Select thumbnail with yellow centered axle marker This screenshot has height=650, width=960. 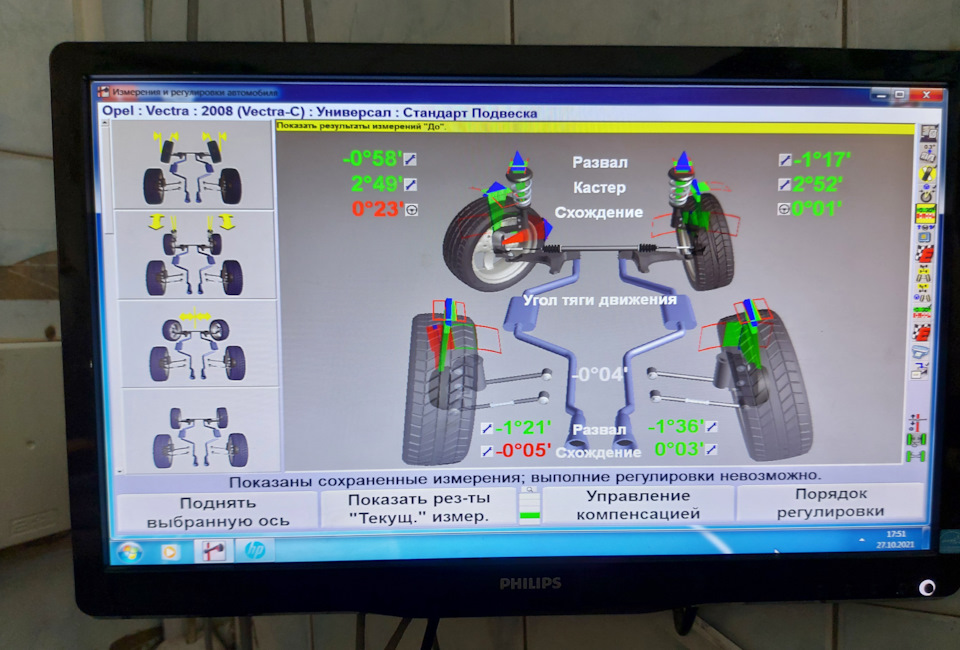coord(198,343)
